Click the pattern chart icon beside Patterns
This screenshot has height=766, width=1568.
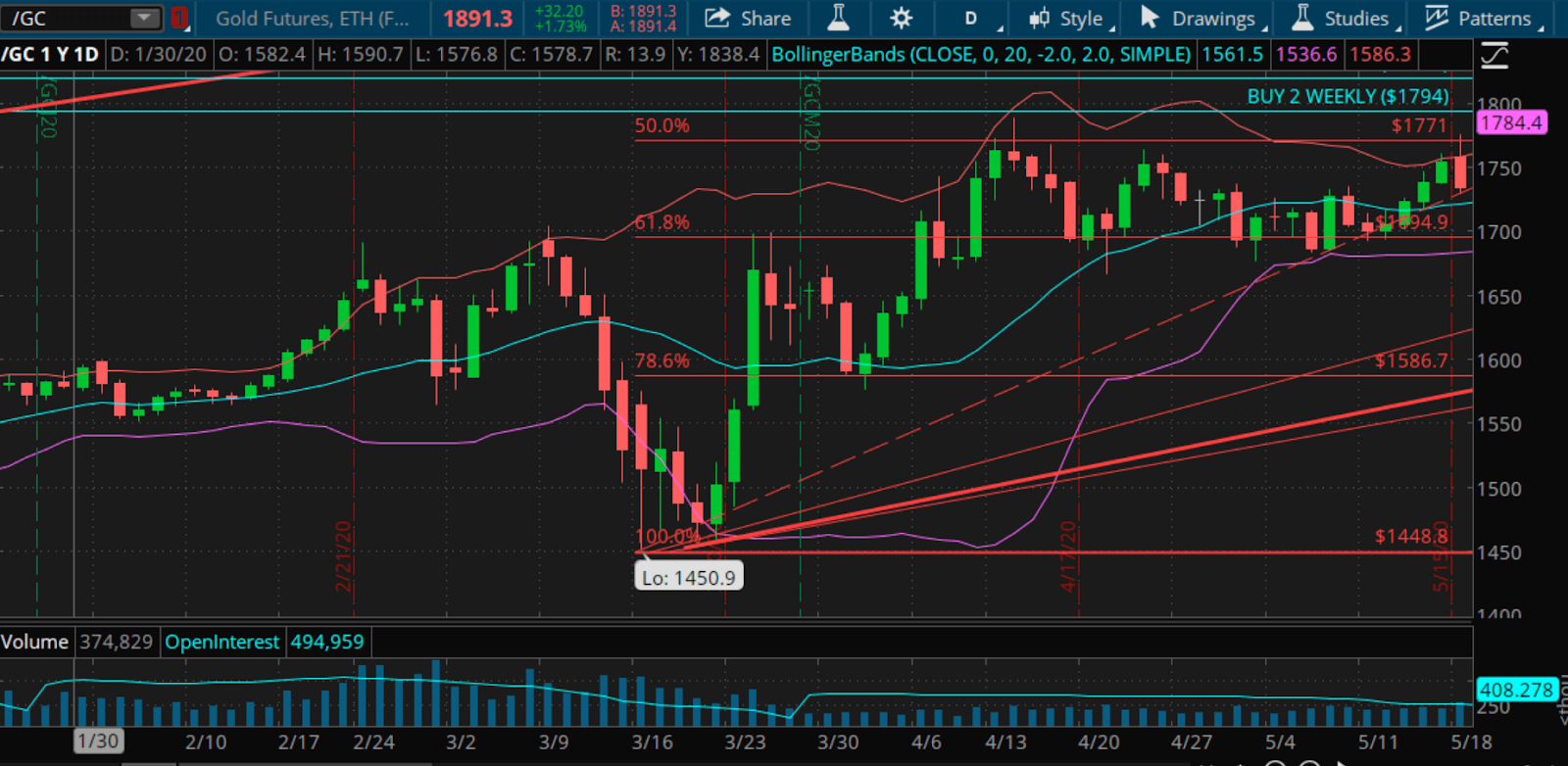pyautogui.click(x=1436, y=18)
